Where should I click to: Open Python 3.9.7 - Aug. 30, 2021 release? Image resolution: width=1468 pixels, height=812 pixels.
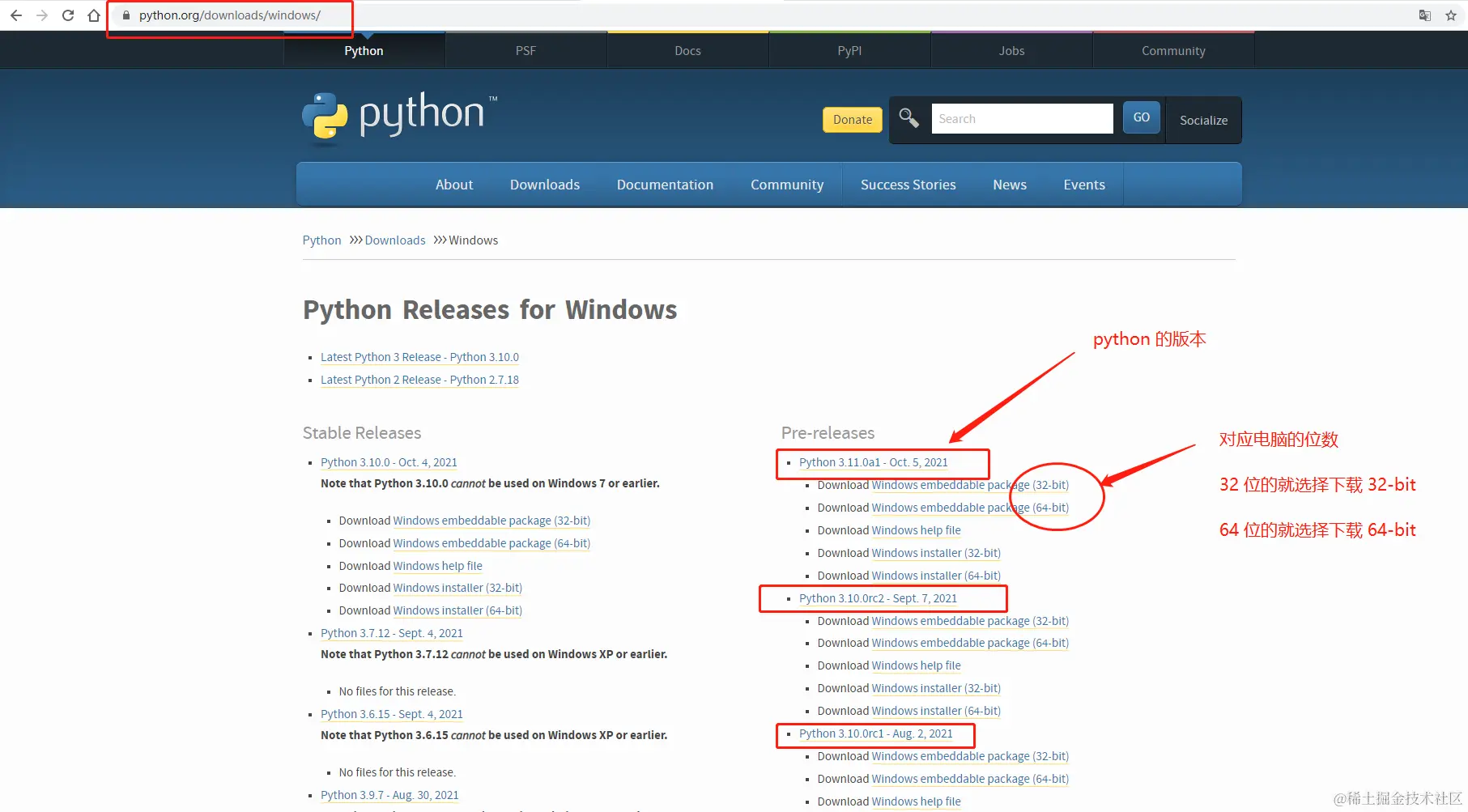point(389,795)
